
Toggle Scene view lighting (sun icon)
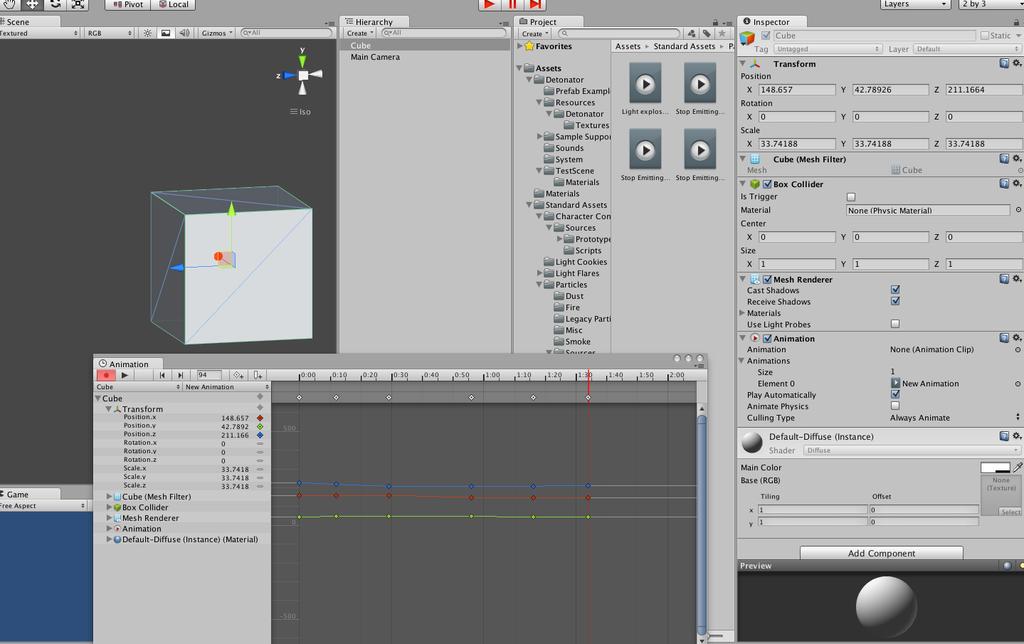click(148, 33)
